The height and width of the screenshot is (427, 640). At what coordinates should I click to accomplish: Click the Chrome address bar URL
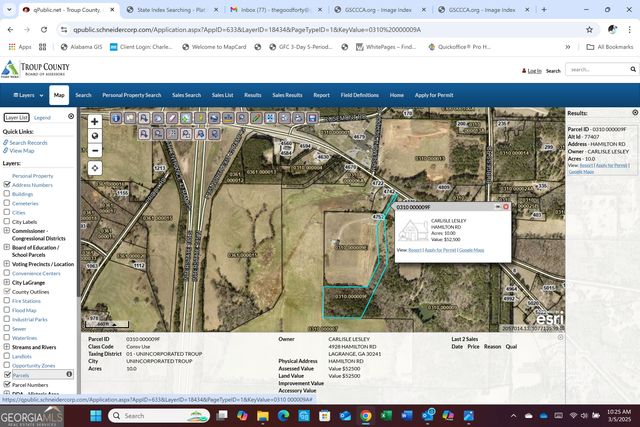(247, 29)
